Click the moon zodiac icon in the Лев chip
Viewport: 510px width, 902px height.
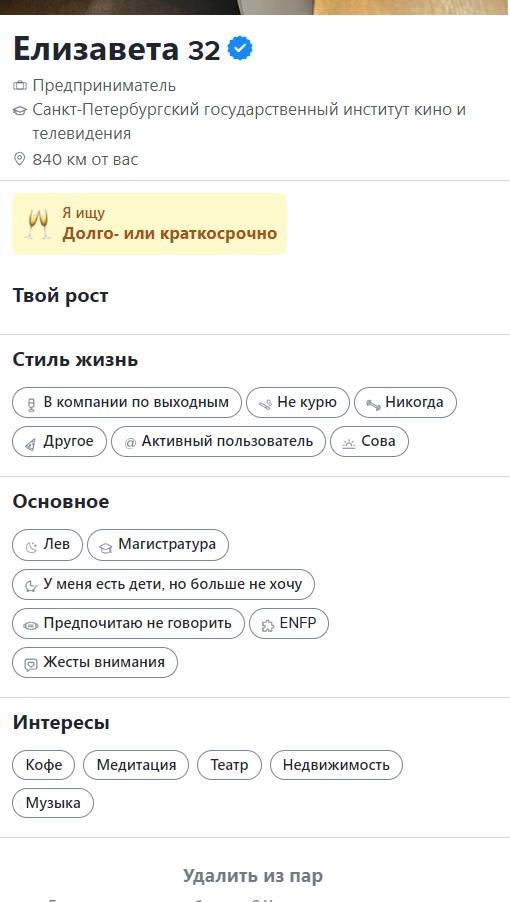[32, 547]
